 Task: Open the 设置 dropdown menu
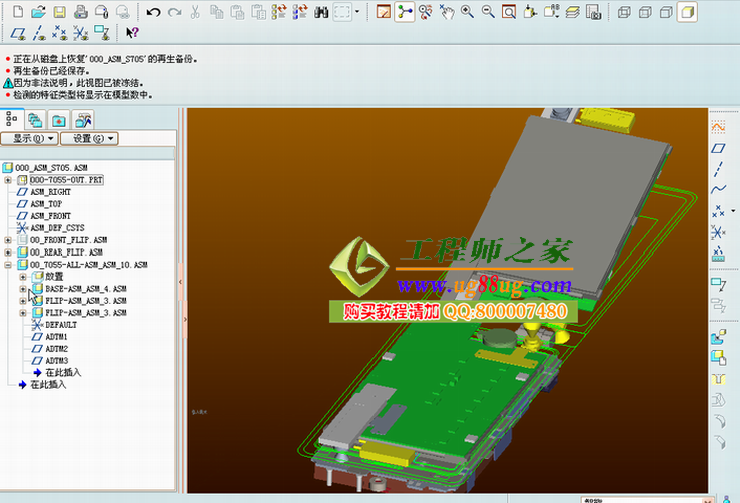[x=88, y=138]
